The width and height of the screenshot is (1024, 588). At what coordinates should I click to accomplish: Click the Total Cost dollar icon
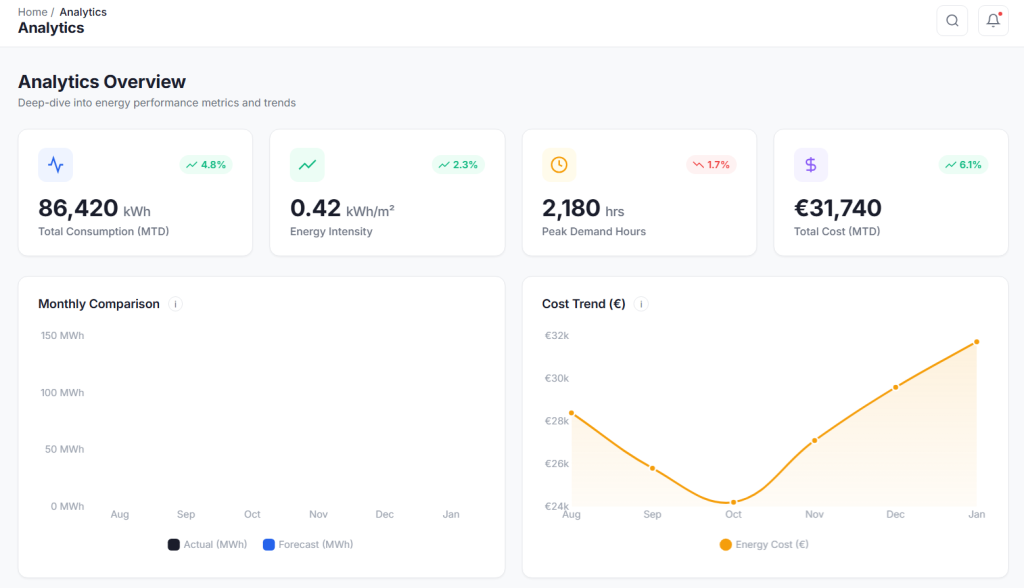point(811,165)
